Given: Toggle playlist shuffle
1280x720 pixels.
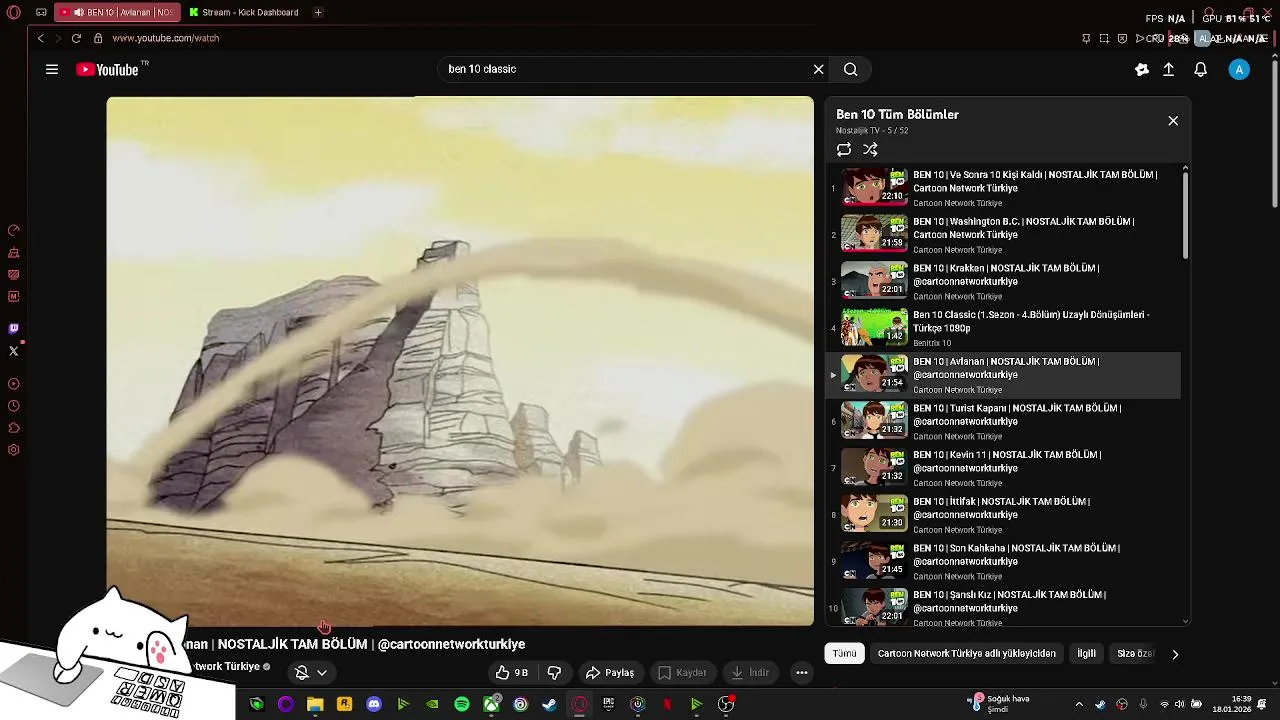Looking at the screenshot, I should pos(870,149).
